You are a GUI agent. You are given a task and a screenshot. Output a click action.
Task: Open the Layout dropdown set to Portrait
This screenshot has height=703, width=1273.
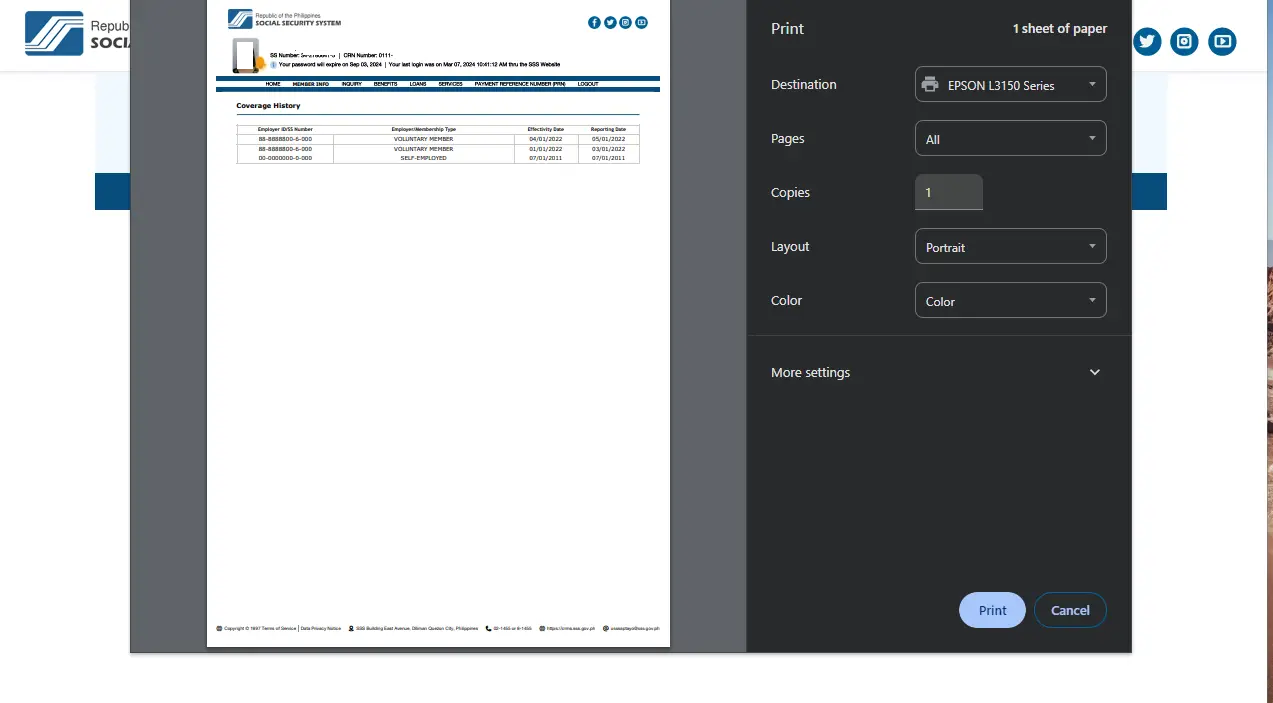[1010, 246]
